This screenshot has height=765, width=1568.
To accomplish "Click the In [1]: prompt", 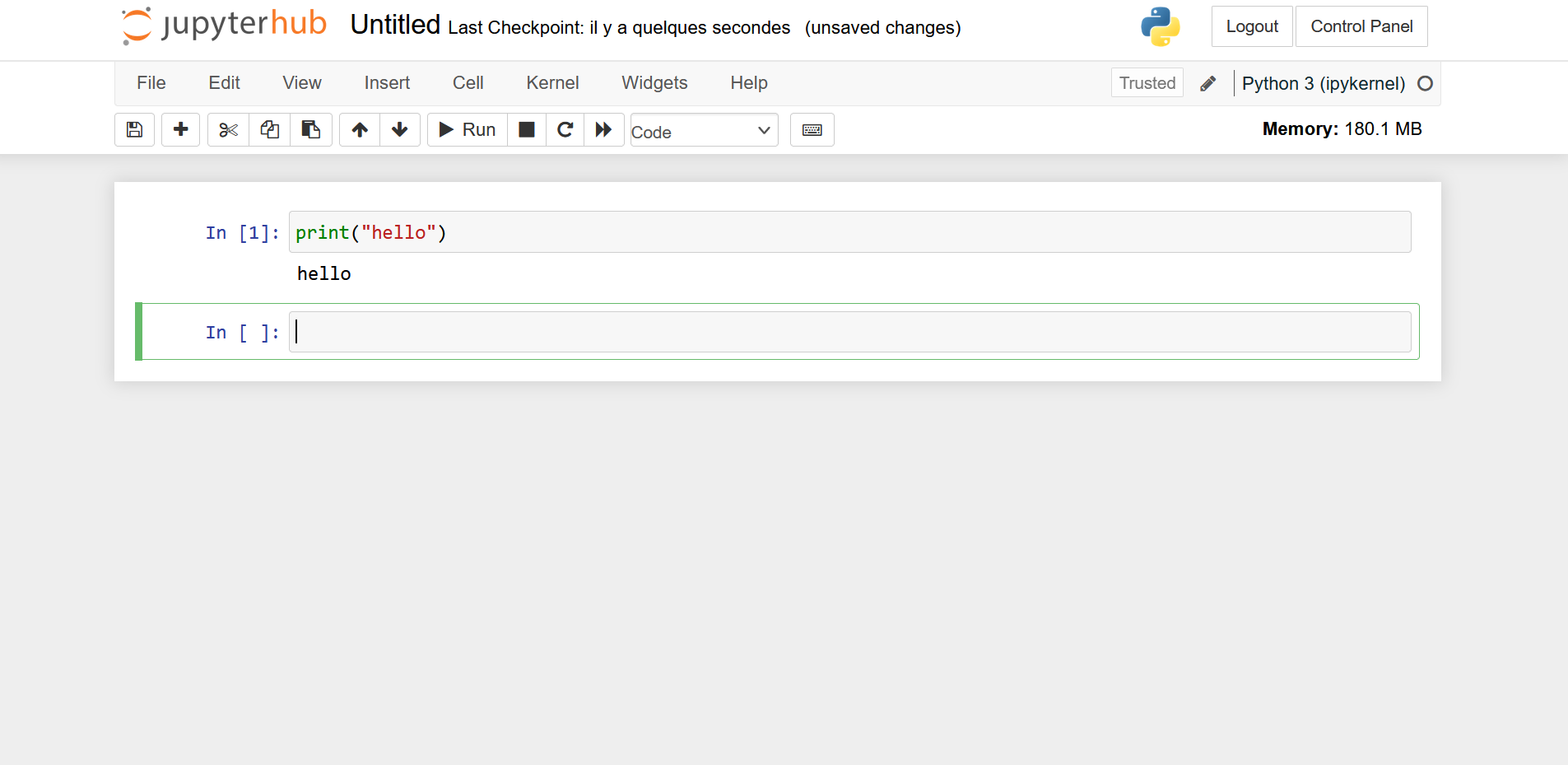I will [242, 233].
